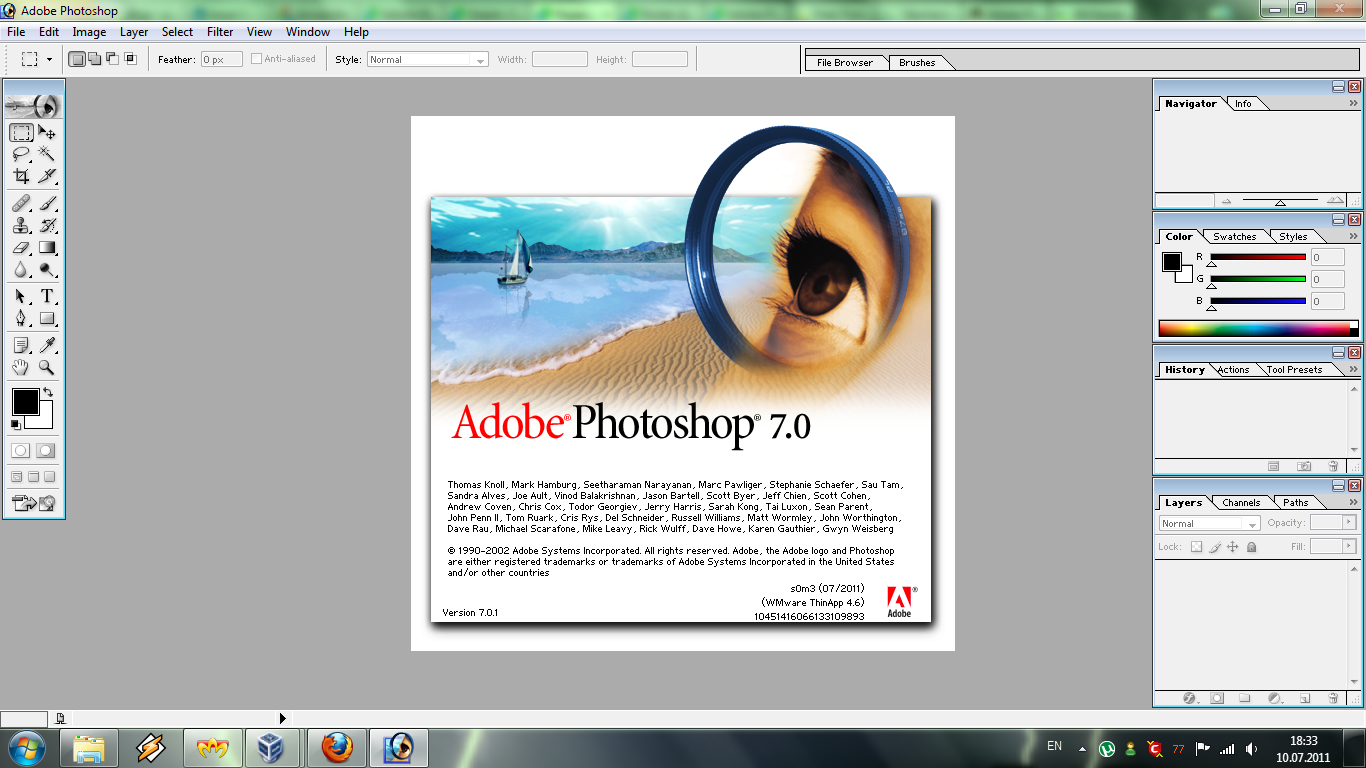
Task: Select the Type tool
Action: click(47, 297)
